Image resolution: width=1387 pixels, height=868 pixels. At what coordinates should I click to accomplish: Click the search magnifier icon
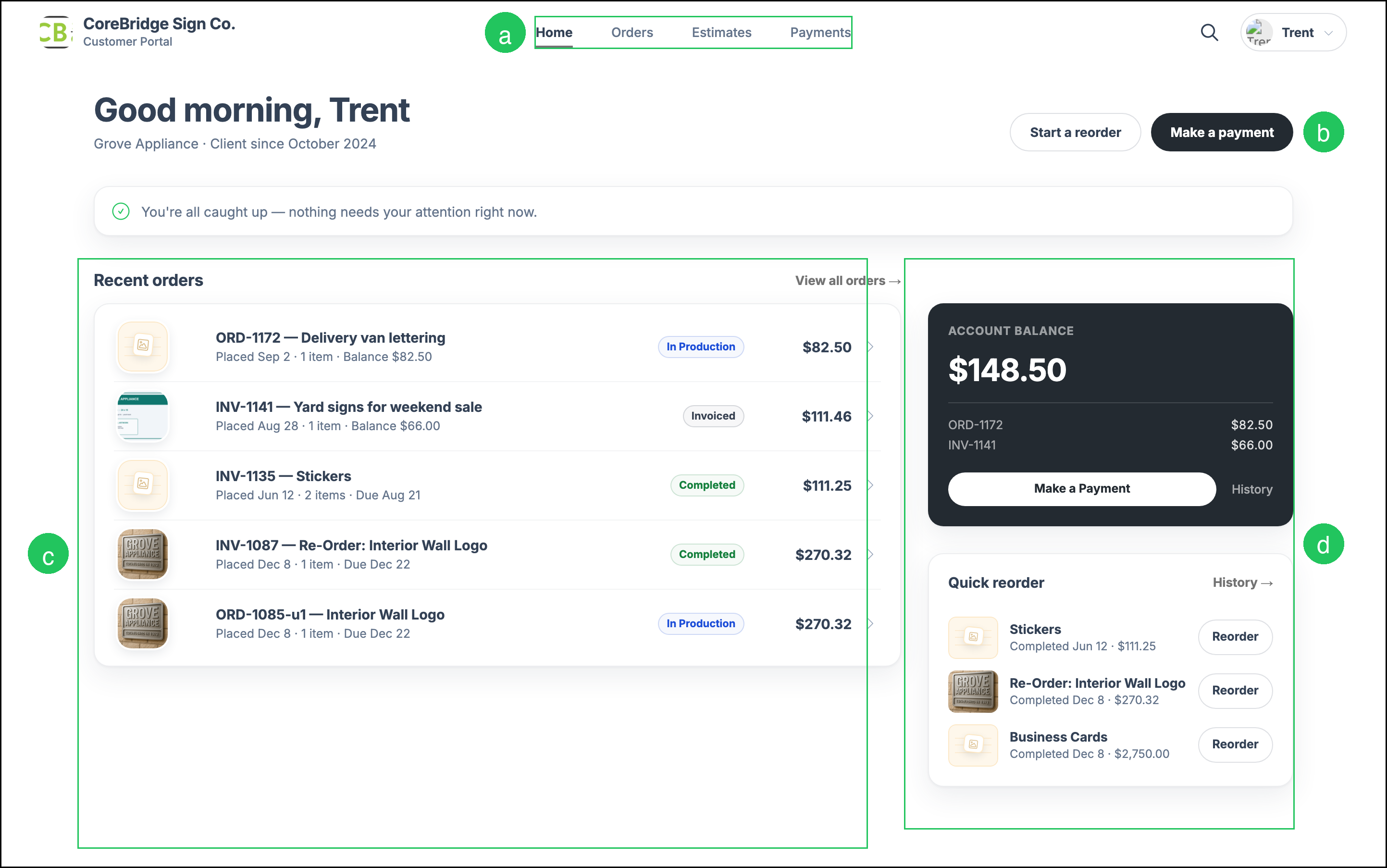1209,32
